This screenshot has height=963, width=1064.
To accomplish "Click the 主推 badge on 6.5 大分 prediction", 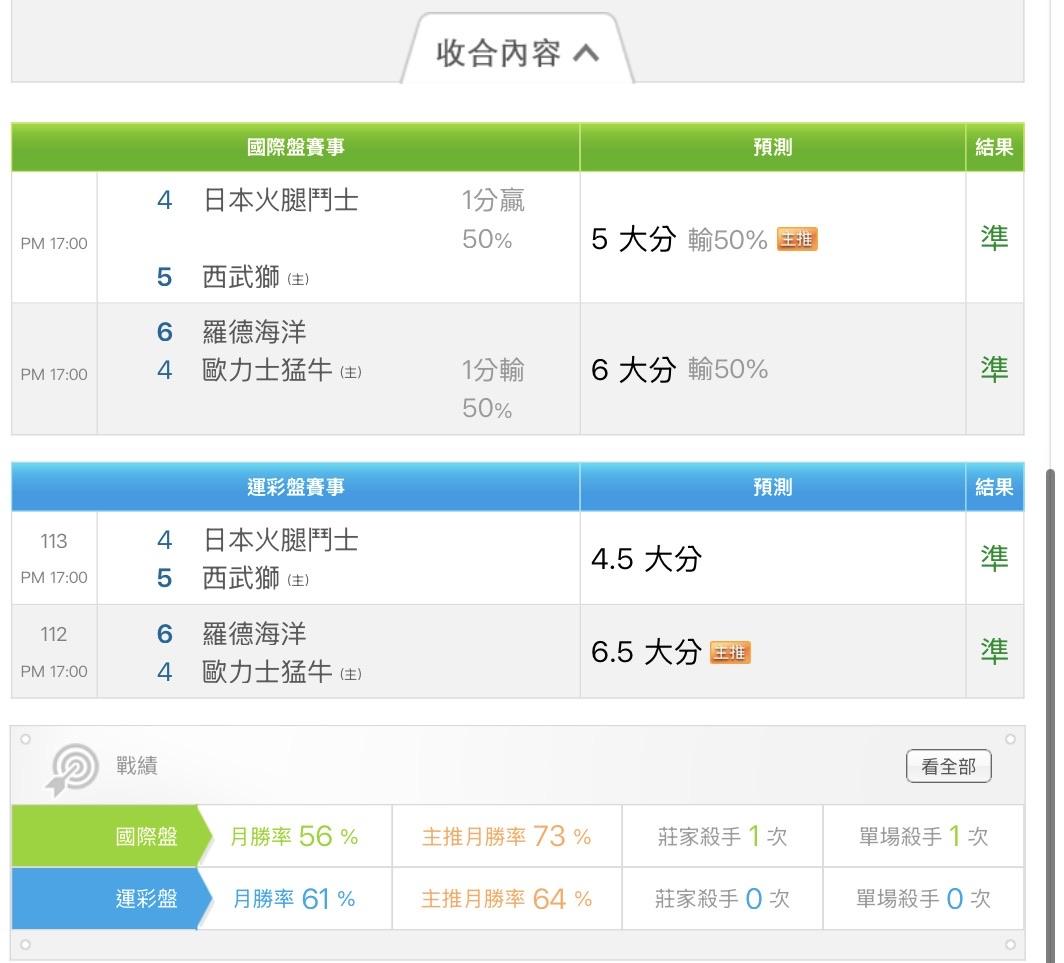I will [x=730, y=653].
